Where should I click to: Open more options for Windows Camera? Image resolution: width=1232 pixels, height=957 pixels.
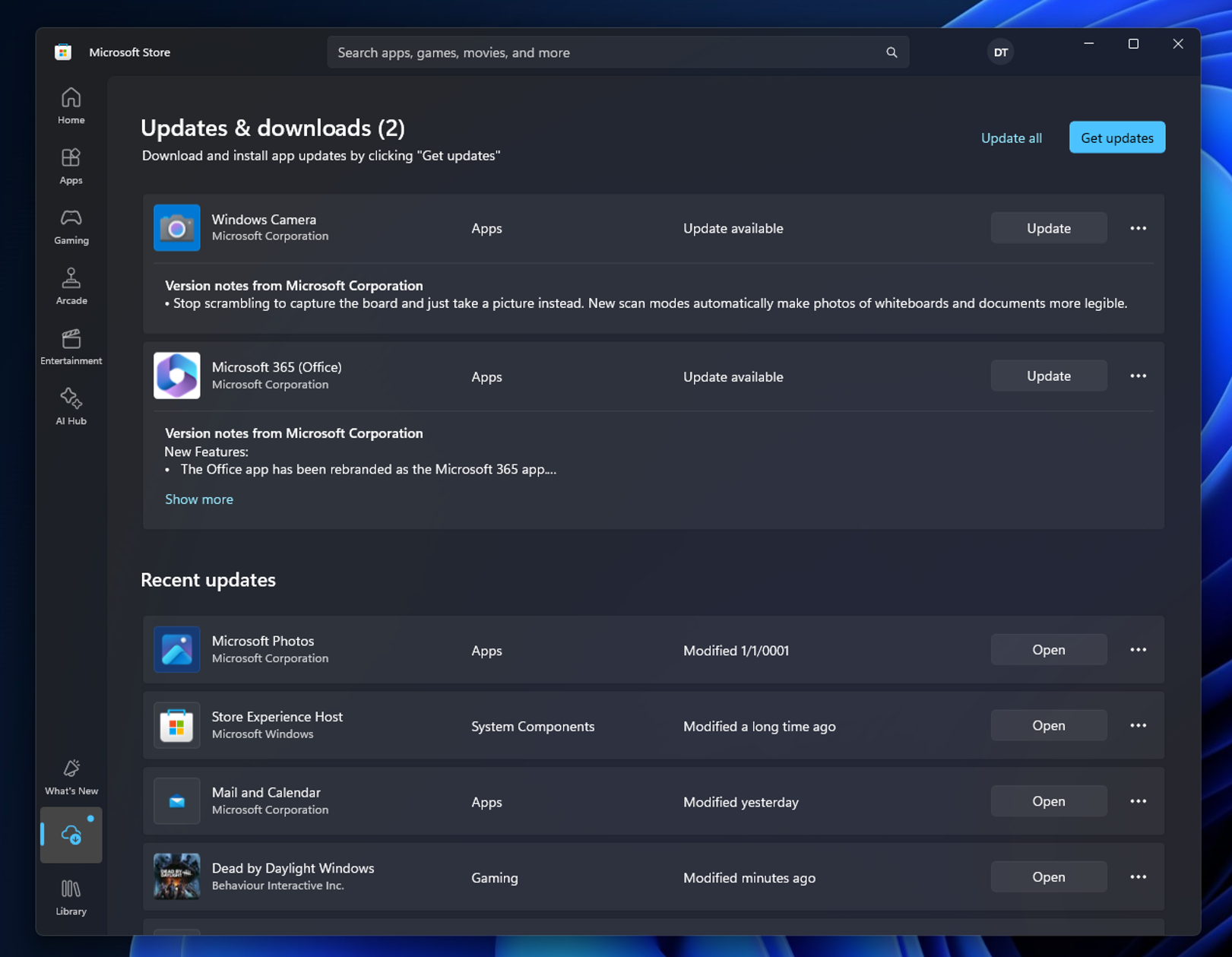[x=1138, y=228]
